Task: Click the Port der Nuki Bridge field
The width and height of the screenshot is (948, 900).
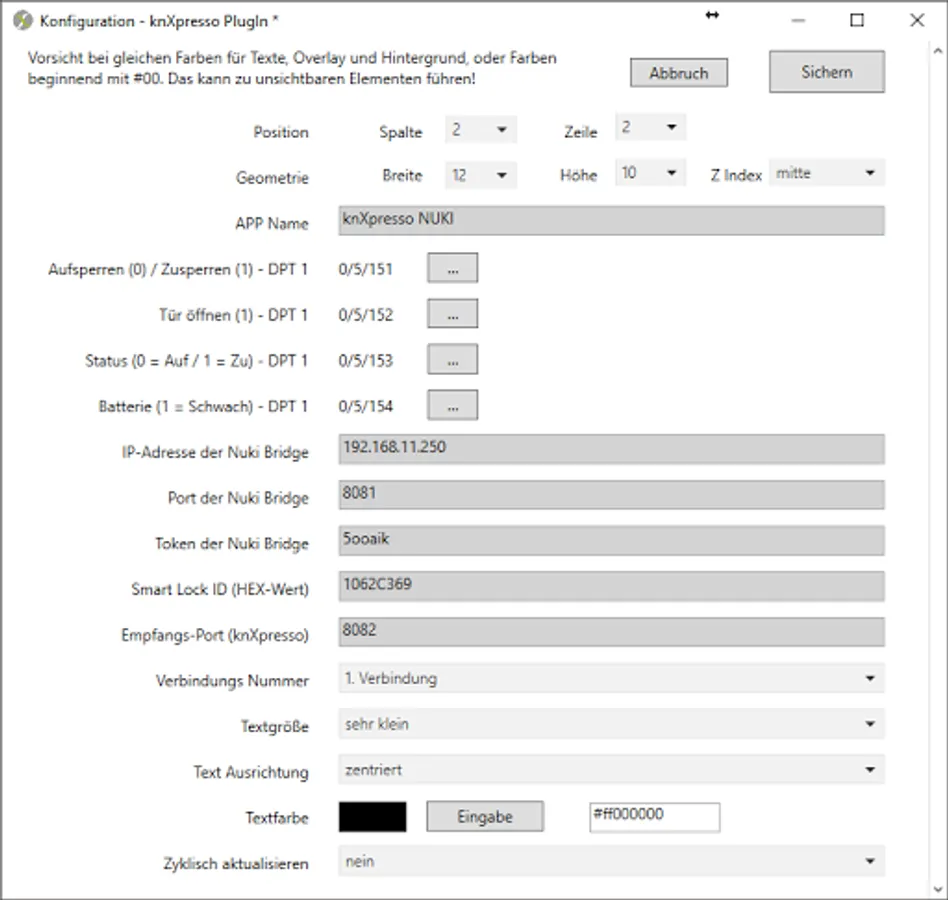Action: point(611,495)
